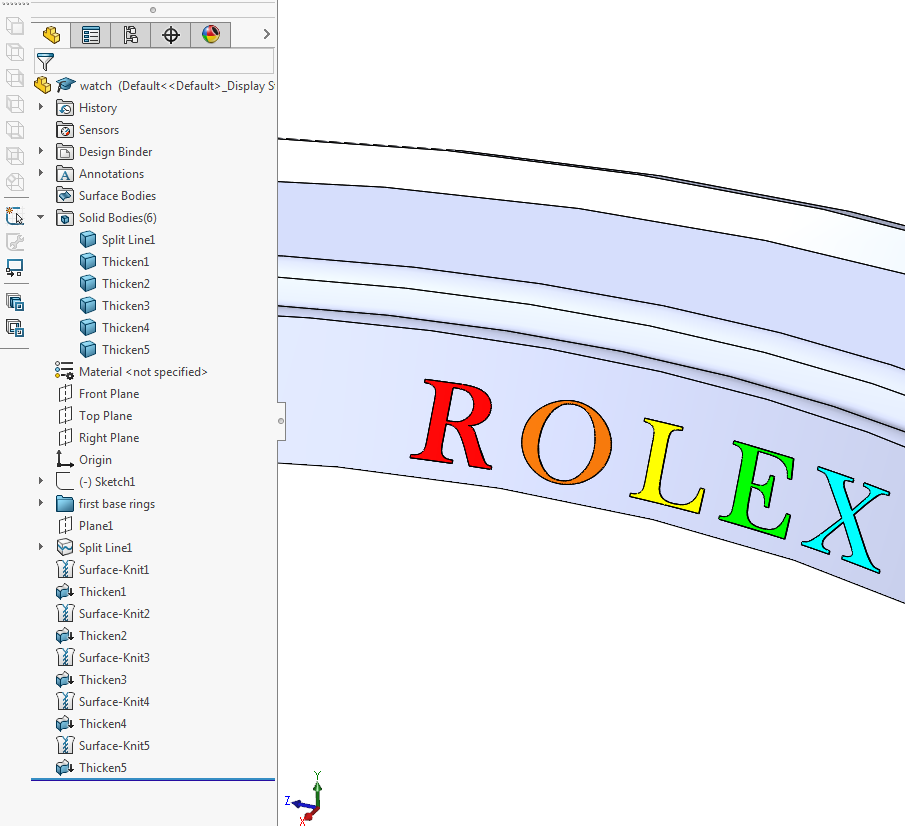905x826 pixels.
Task: Click the rollback bar below Thicken5
Action: tap(153, 780)
